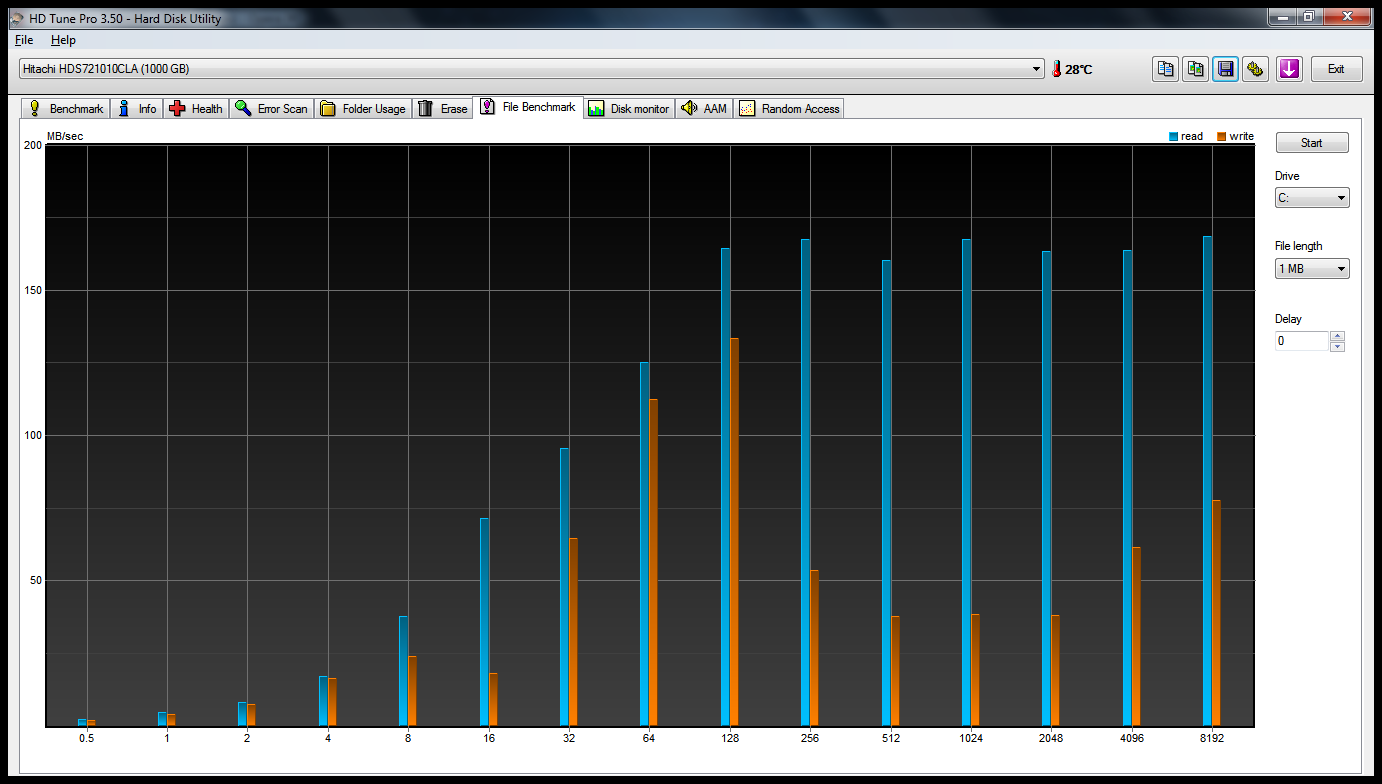Switch to the Error Scan tab
This screenshot has height=784, width=1382.
click(x=271, y=108)
